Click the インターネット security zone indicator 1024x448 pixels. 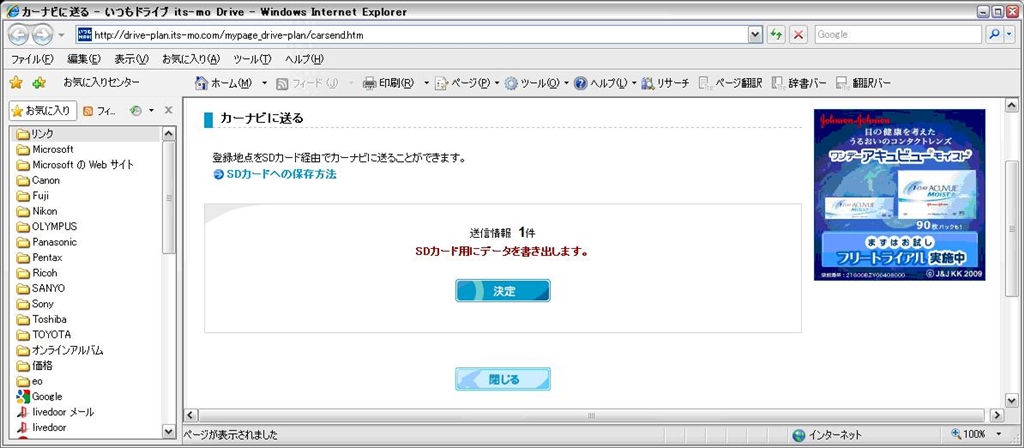click(x=827, y=435)
